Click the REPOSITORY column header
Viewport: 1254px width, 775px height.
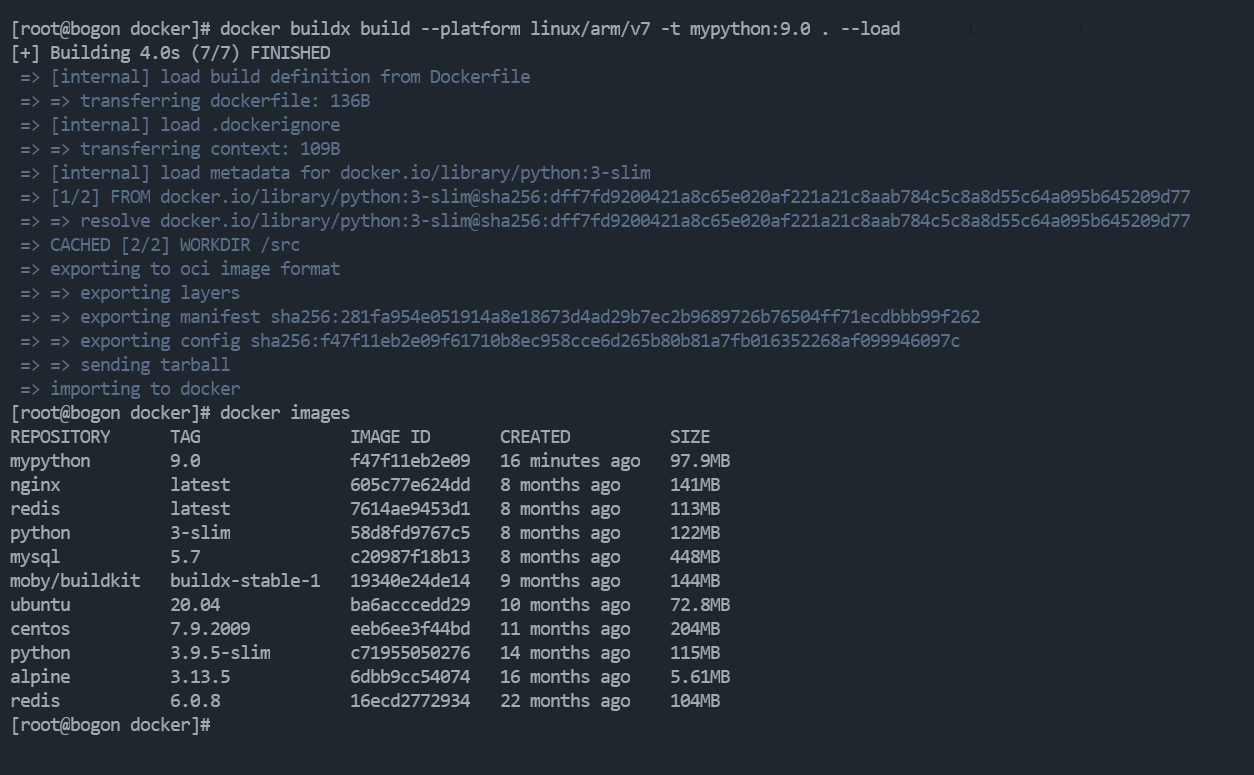click(x=60, y=437)
